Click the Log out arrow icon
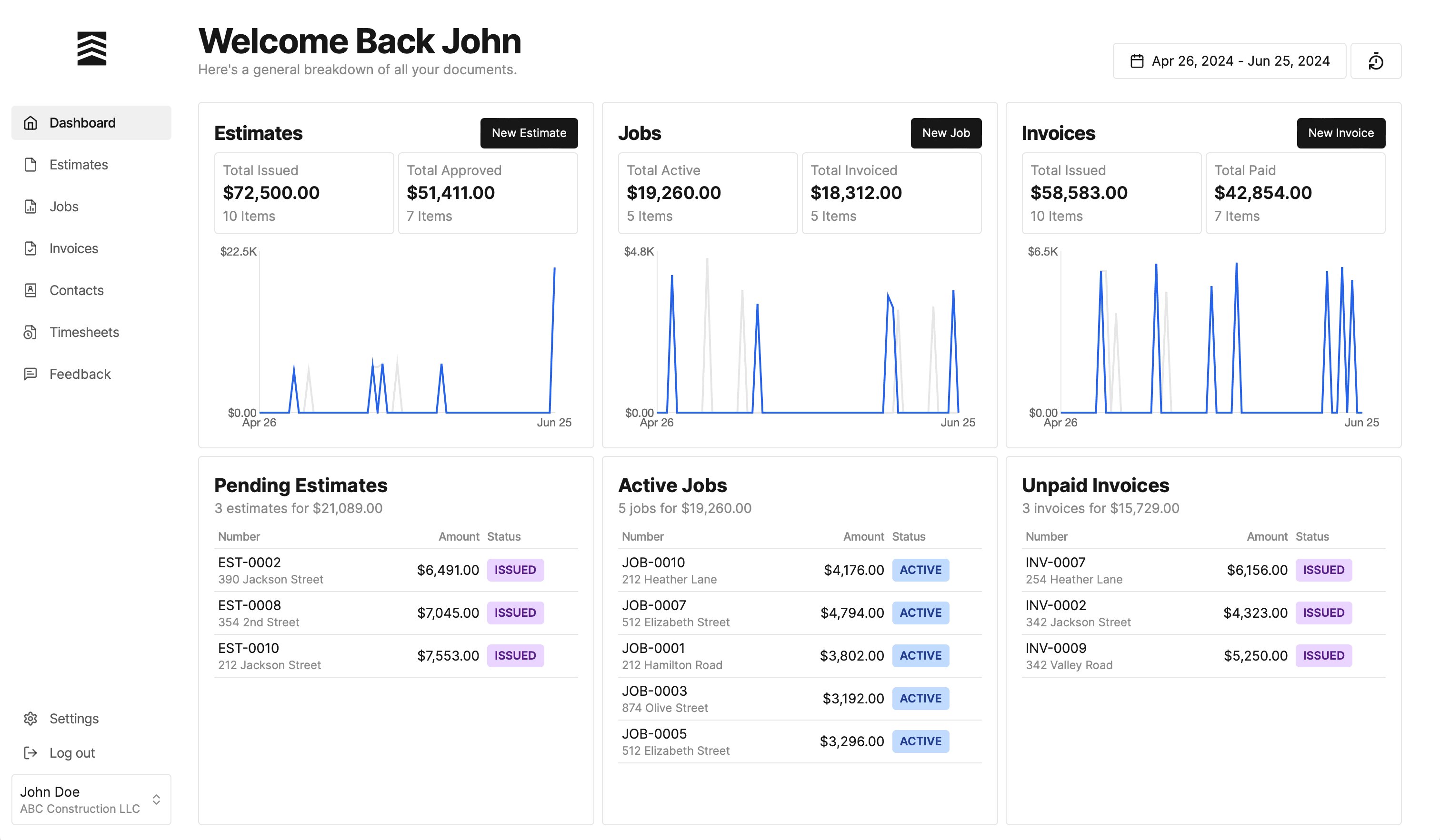 click(x=30, y=752)
